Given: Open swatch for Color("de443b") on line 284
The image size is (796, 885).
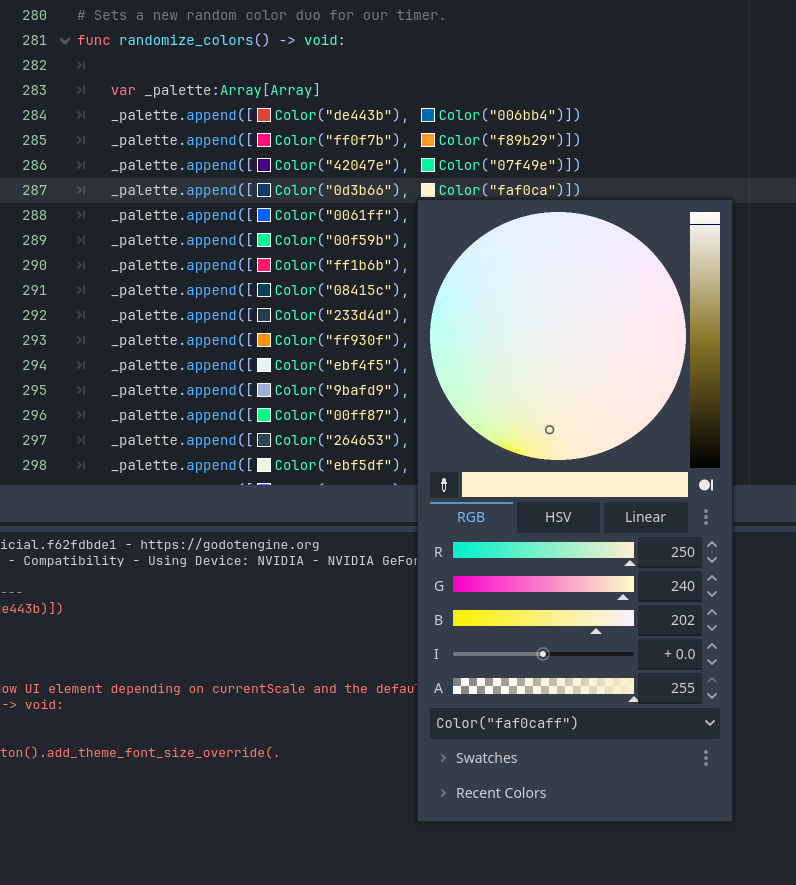Looking at the screenshot, I should (264, 115).
